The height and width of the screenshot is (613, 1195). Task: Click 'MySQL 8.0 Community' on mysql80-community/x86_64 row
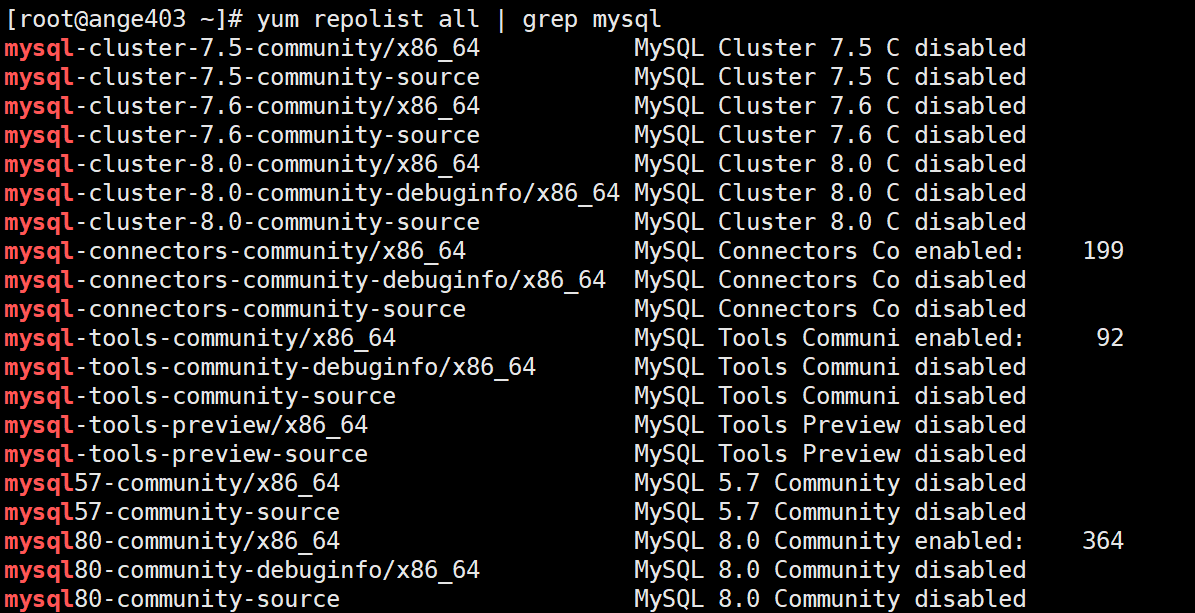767,541
